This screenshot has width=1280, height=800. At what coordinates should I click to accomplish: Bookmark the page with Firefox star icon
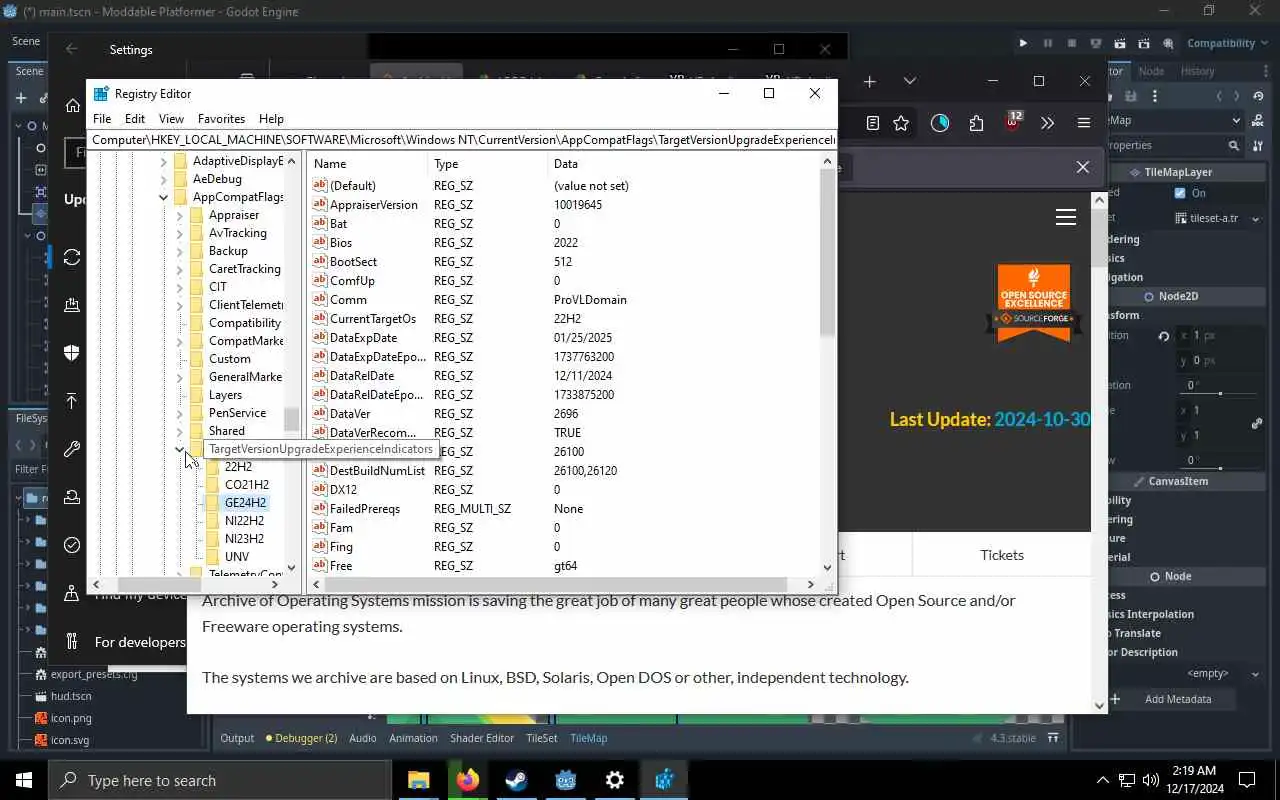tap(901, 123)
